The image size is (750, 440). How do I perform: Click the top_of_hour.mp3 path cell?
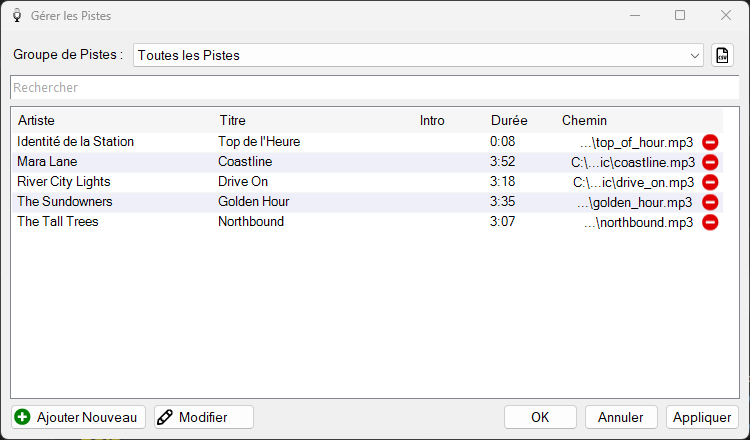pos(636,143)
